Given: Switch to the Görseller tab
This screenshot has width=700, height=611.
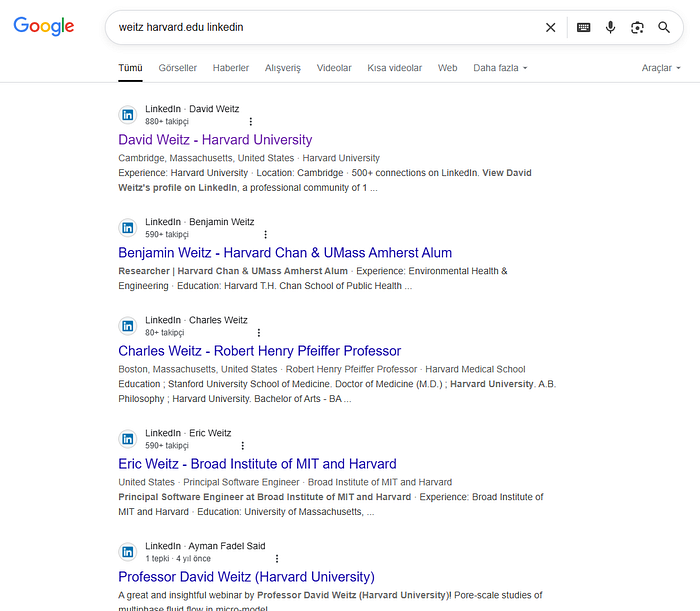Looking at the screenshot, I should click(x=178, y=68).
